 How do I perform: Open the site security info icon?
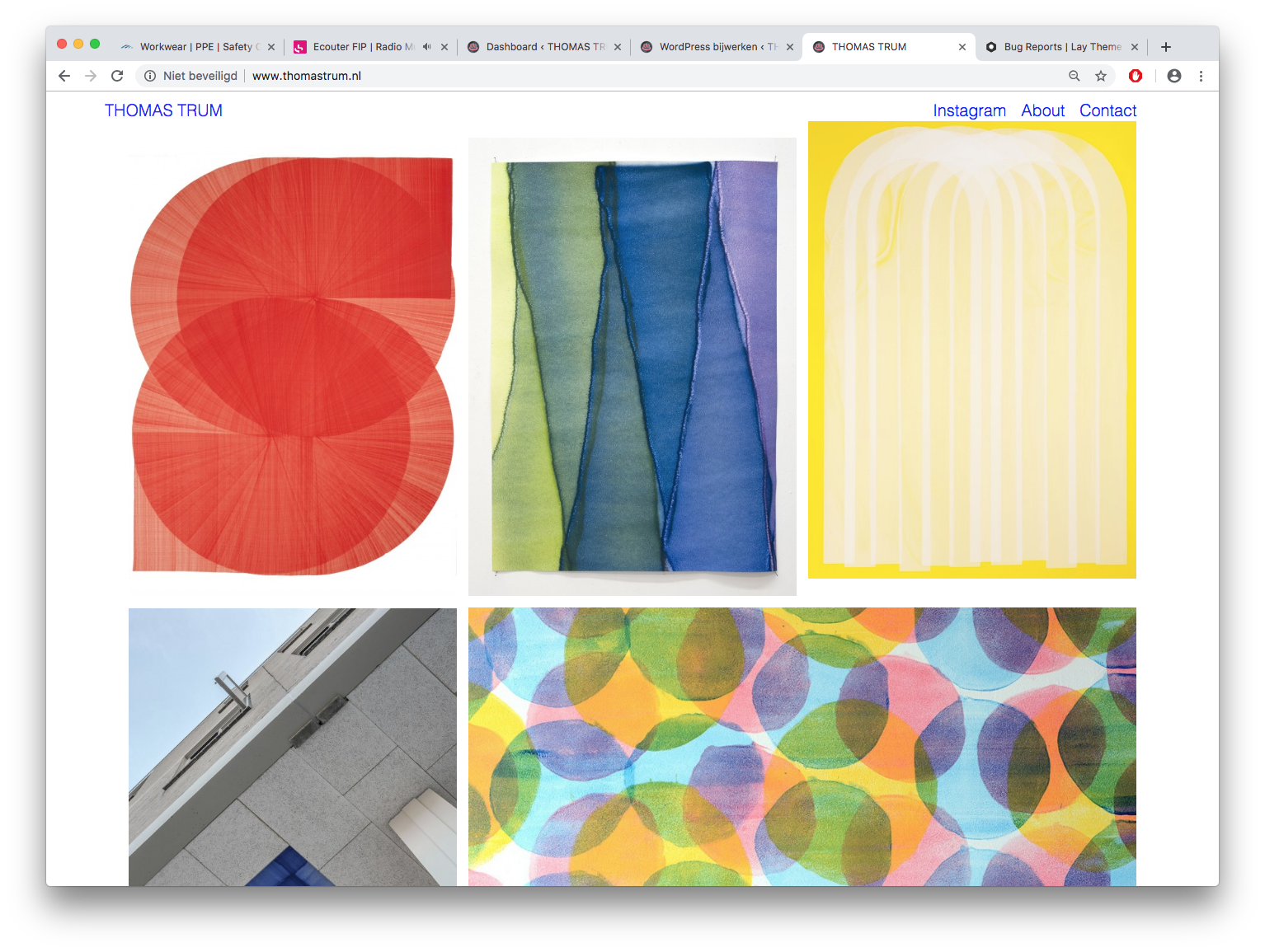point(150,76)
